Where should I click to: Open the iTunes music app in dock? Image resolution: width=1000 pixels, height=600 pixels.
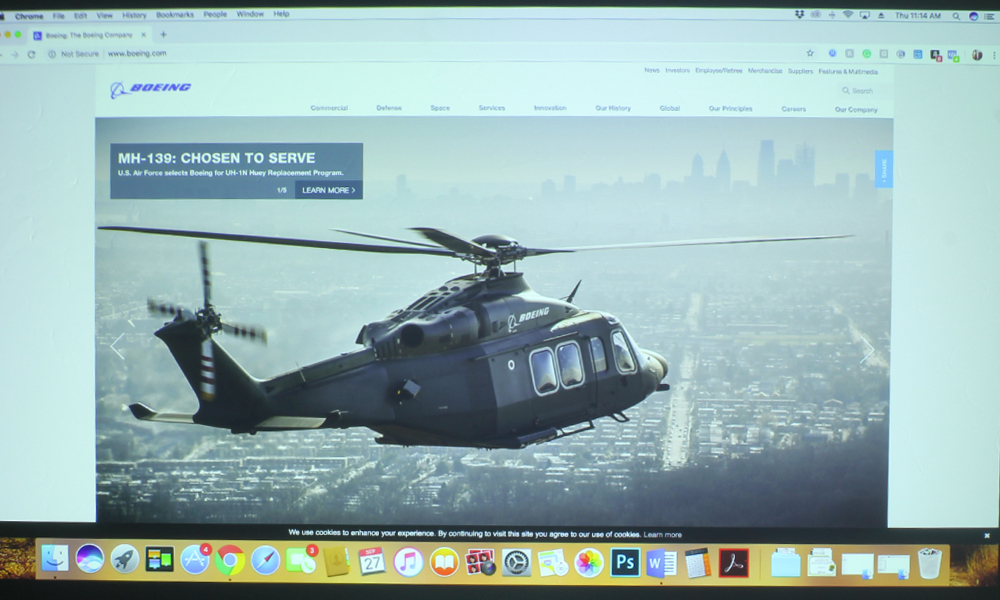coord(408,561)
